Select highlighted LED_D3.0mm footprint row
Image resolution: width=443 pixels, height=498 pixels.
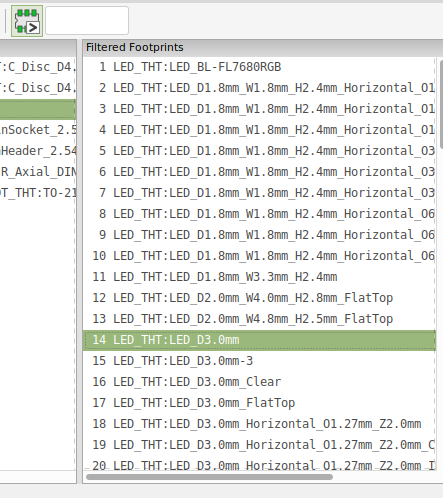click(x=259, y=340)
